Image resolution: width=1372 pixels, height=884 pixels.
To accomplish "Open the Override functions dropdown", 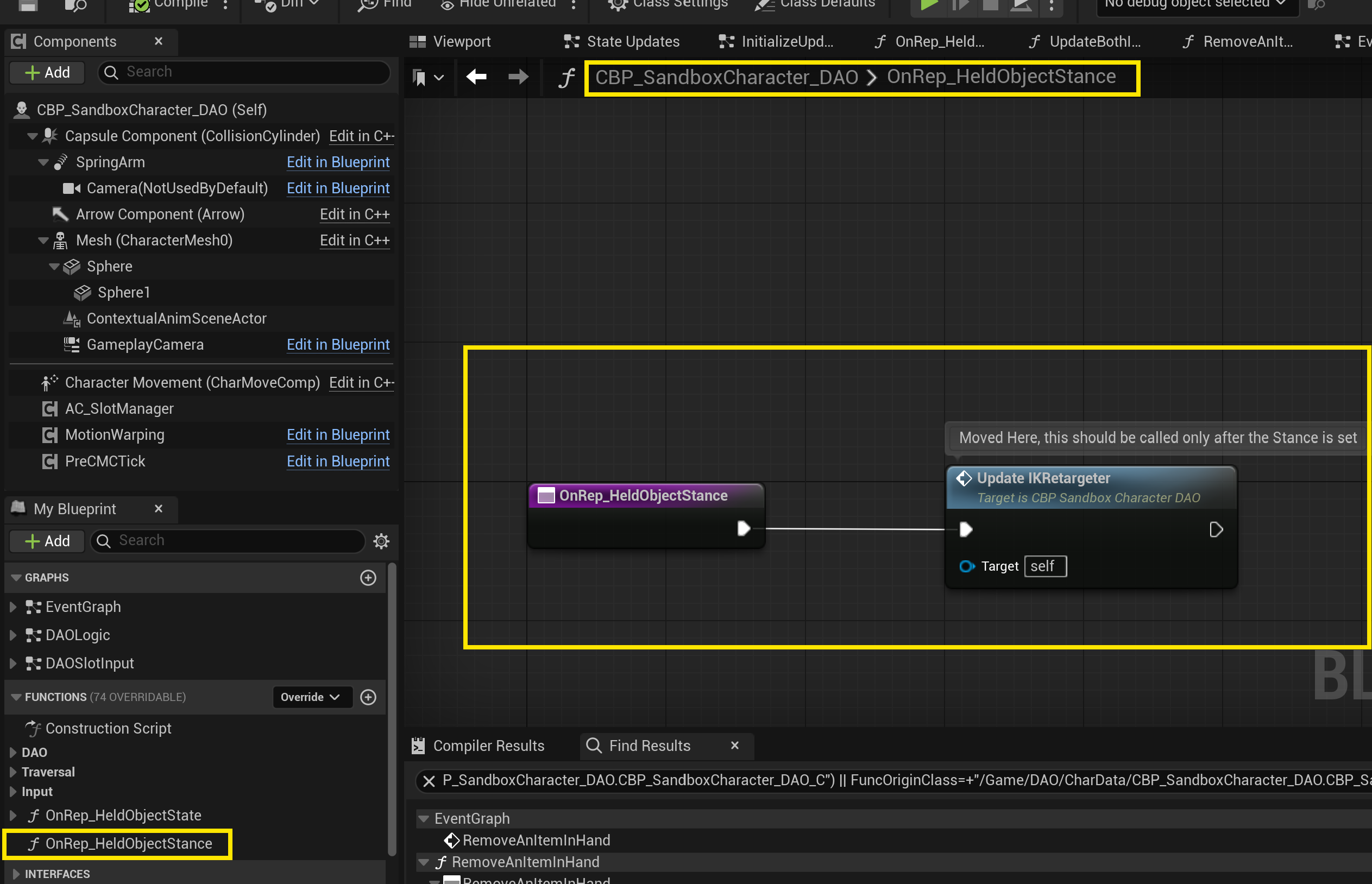I will [311, 697].
